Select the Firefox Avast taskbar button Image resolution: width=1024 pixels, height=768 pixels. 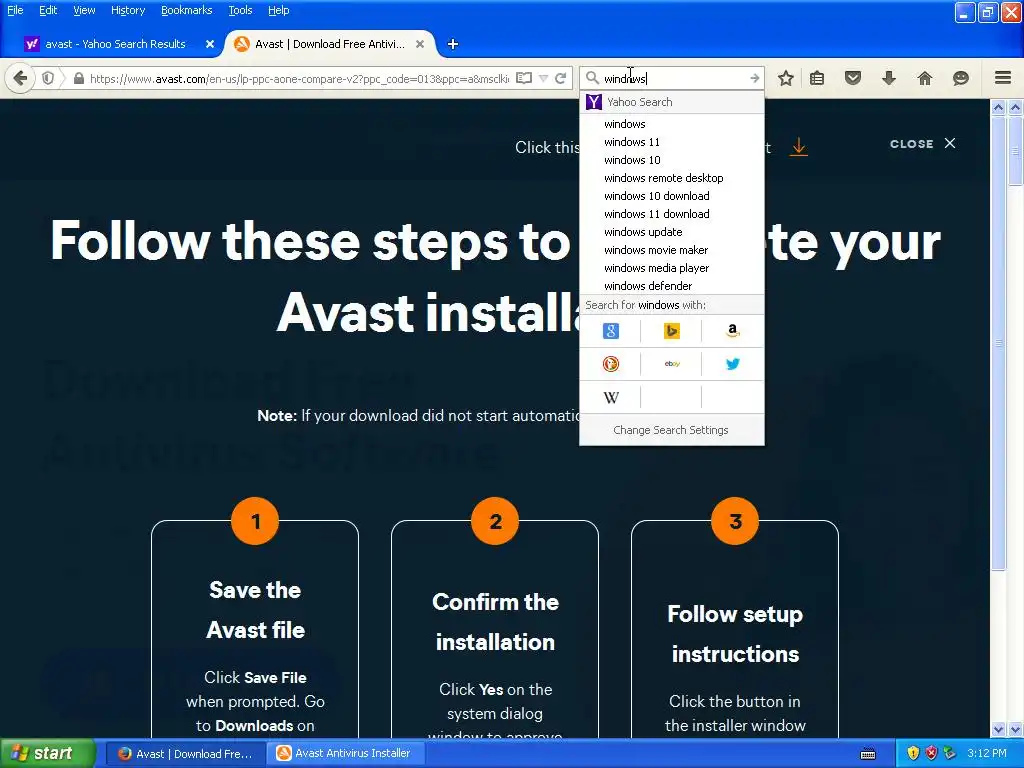(185, 754)
